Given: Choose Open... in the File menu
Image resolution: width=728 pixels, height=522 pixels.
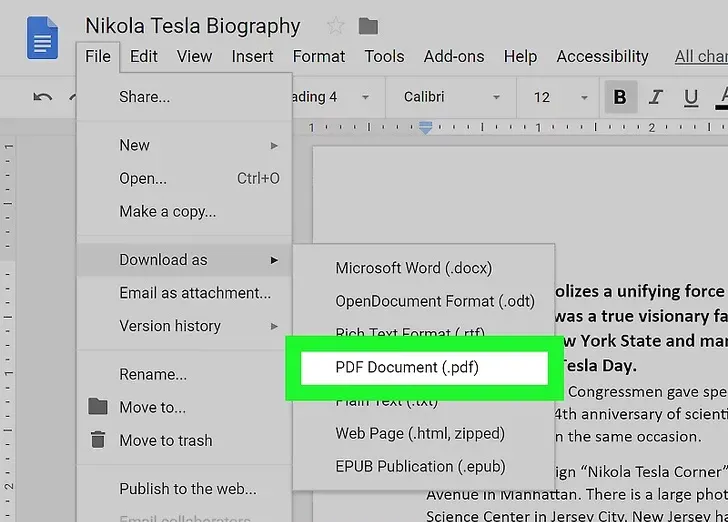Looking at the screenshot, I should point(184,178).
